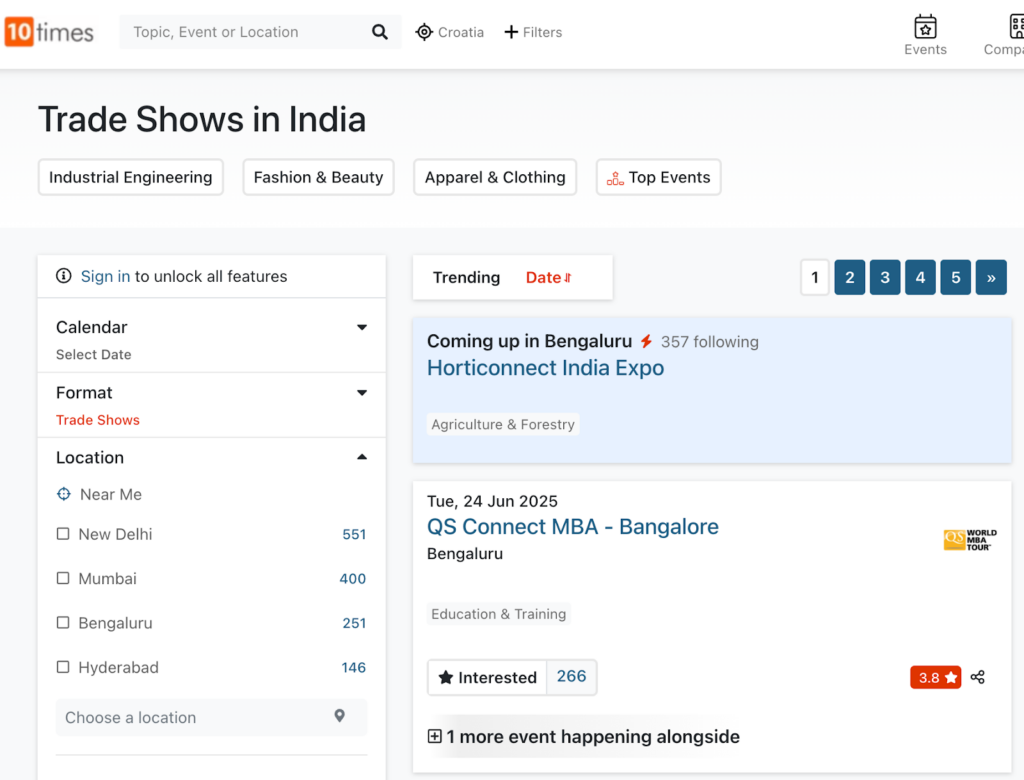The height and width of the screenshot is (780, 1024).
Task: Click the 10times logo
Action: 49,32
